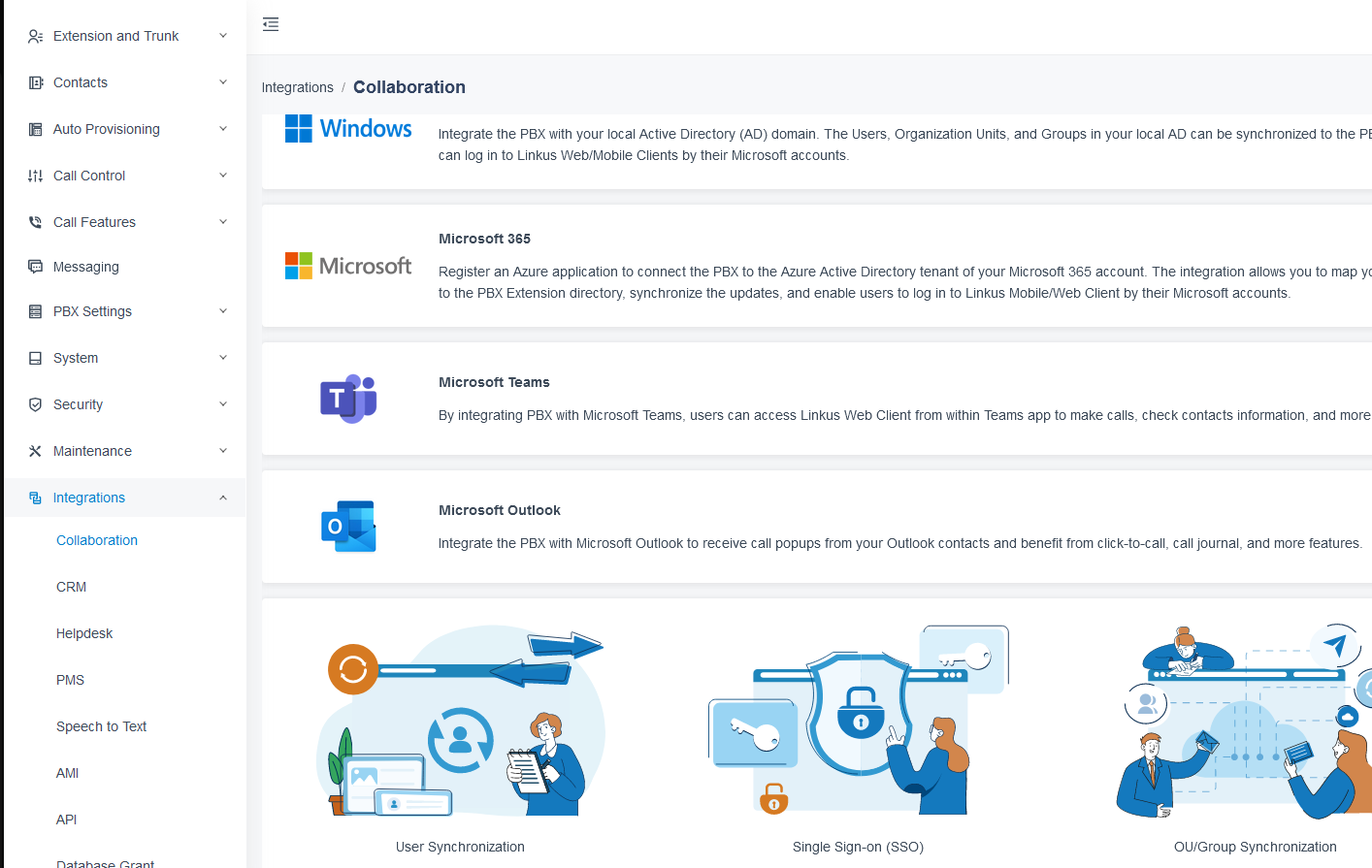
Task: Click the User Synchronization caption
Action: [x=460, y=847]
